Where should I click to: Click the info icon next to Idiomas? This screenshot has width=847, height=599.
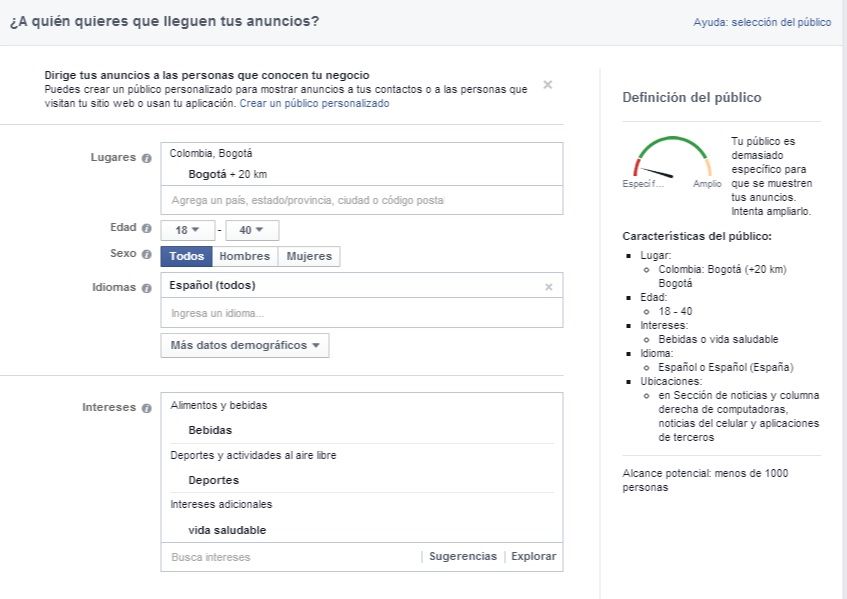[x=147, y=288]
